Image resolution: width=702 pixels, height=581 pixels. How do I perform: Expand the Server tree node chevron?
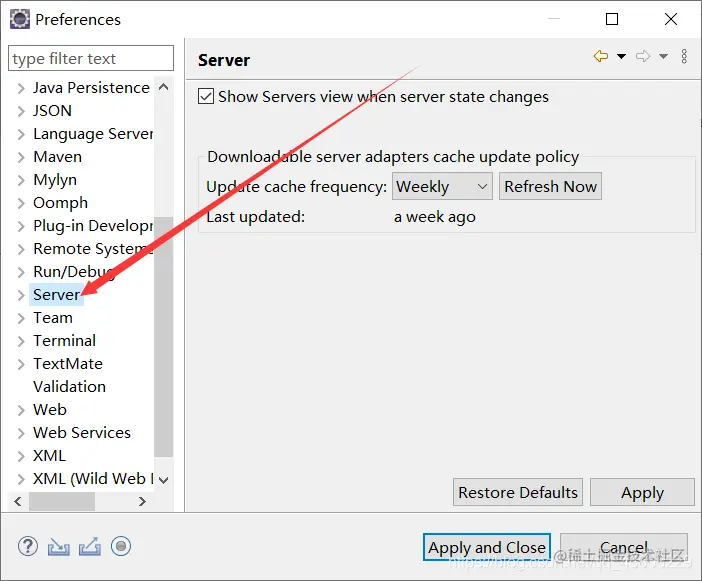coord(21,295)
